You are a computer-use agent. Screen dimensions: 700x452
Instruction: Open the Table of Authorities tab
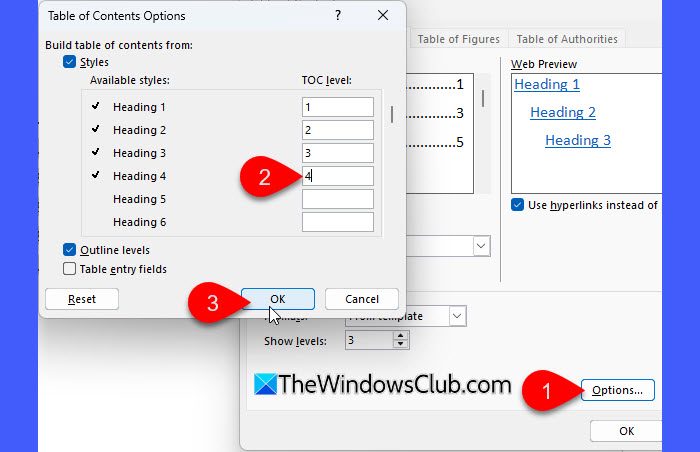pos(567,39)
